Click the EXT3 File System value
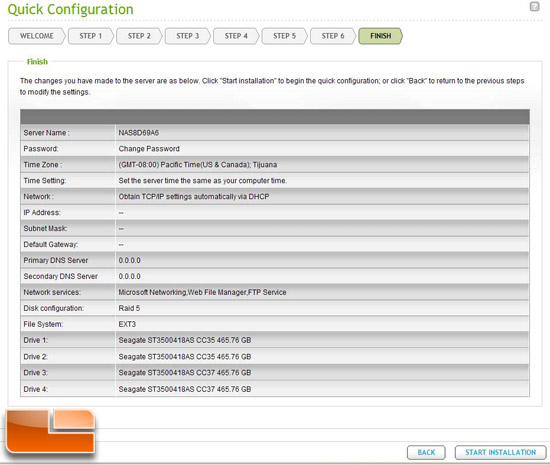The width and height of the screenshot is (550, 465). [127, 324]
